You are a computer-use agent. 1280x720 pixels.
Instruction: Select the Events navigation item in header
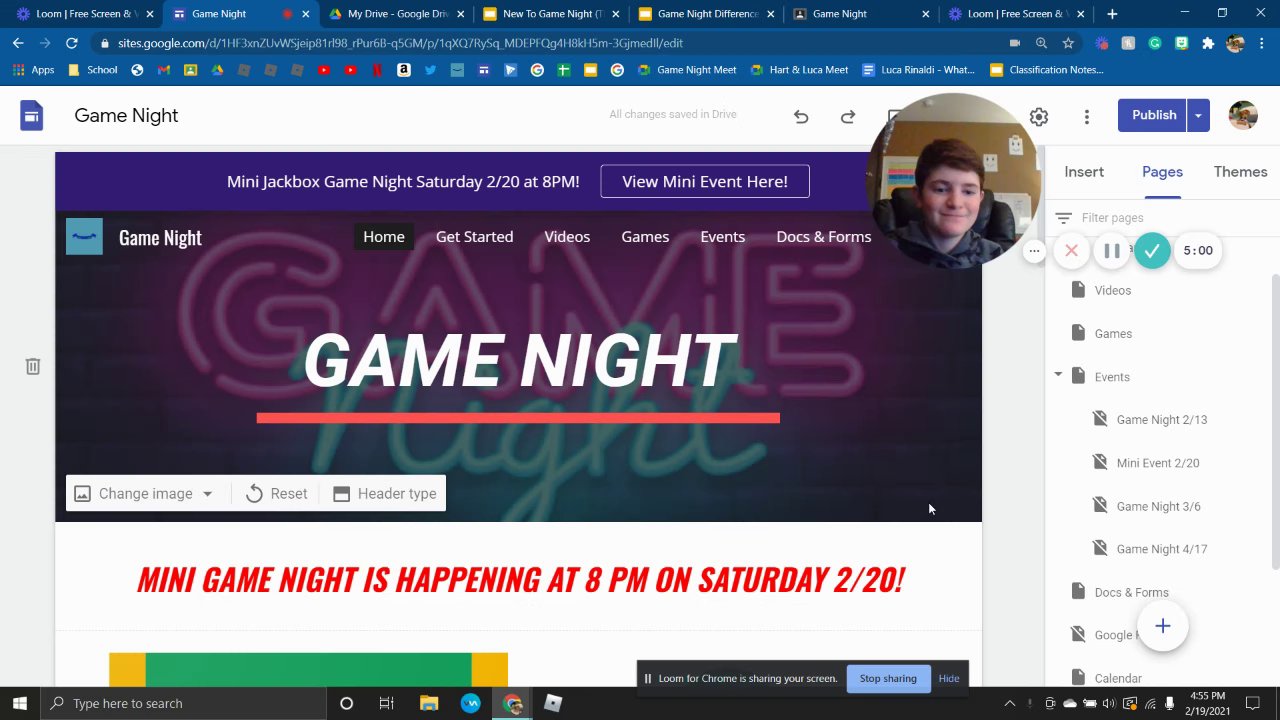click(722, 236)
